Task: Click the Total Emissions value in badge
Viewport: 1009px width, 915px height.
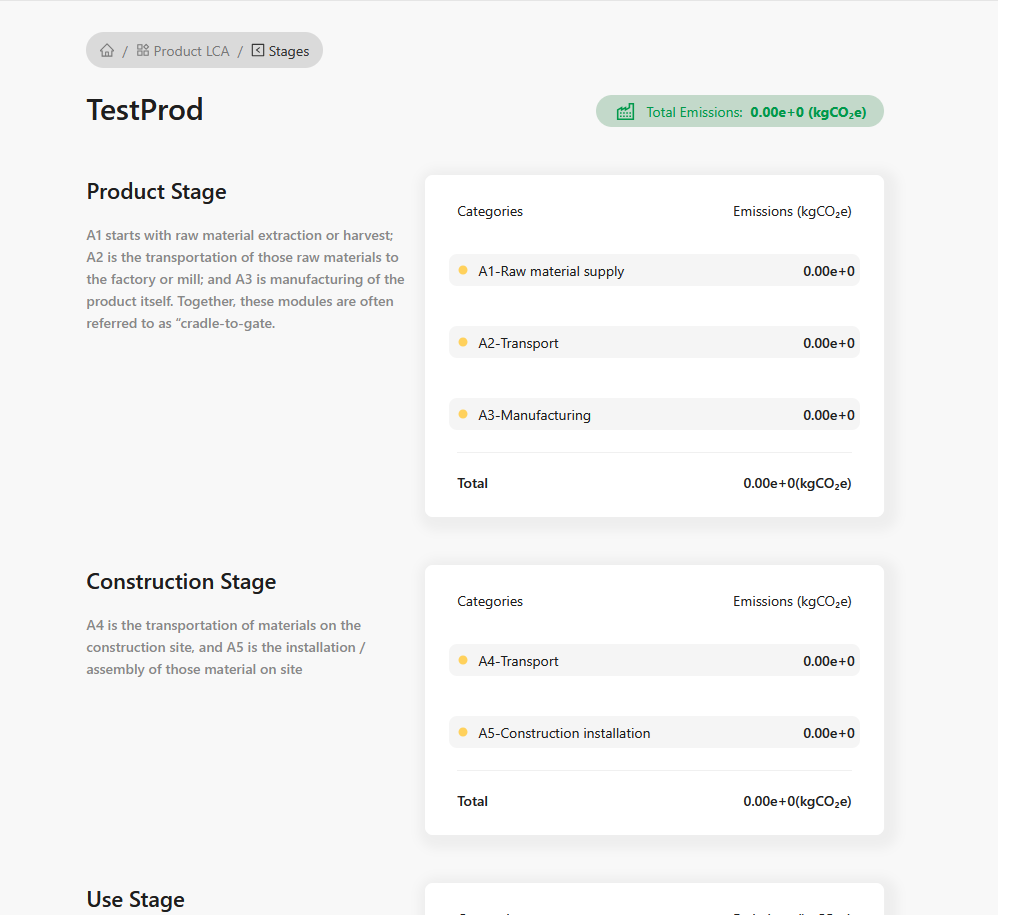Action: click(808, 112)
